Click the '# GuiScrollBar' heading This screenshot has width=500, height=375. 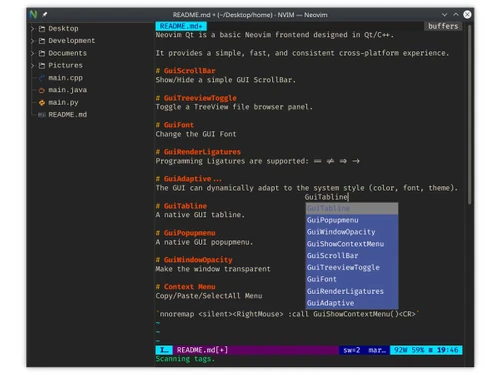click(x=185, y=71)
